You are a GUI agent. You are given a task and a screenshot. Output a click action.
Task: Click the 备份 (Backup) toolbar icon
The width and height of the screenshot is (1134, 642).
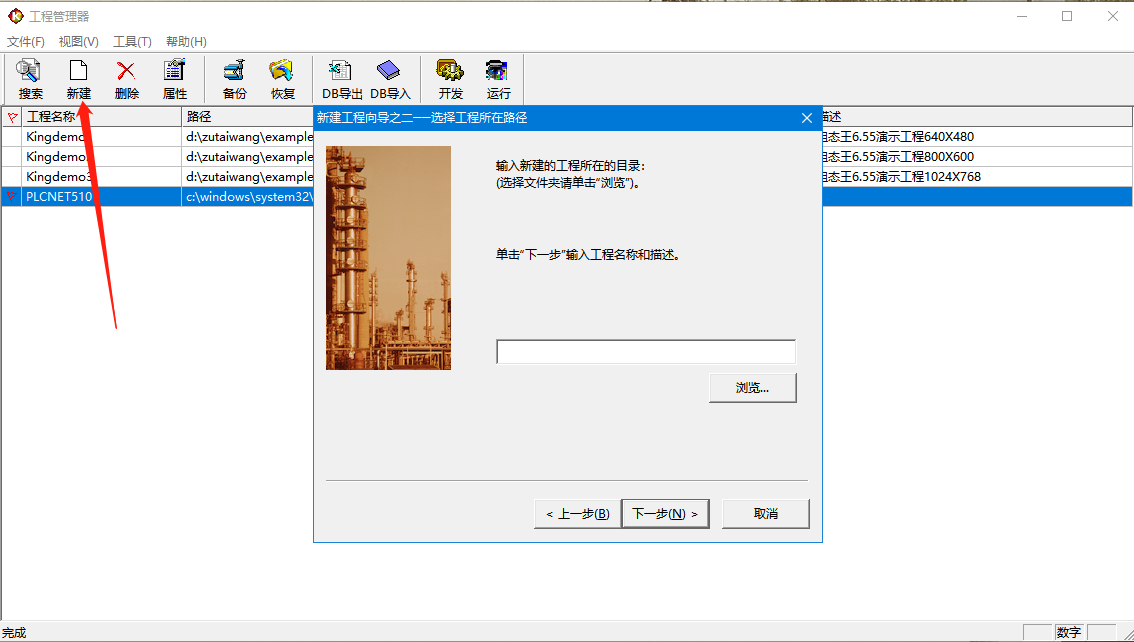click(x=234, y=79)
